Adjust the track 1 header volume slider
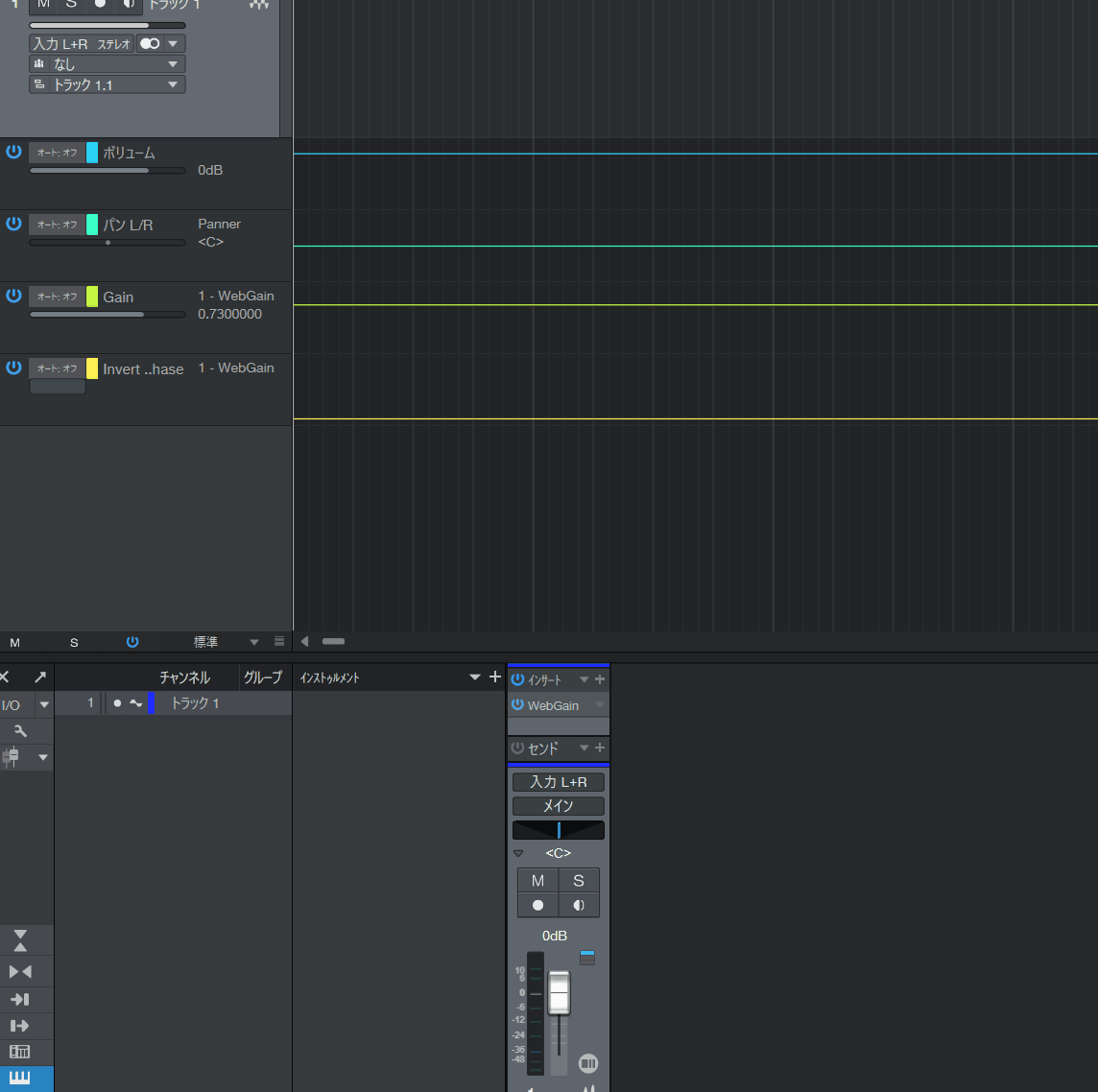The image size is (1098, 1092). [x=107, y=25]
